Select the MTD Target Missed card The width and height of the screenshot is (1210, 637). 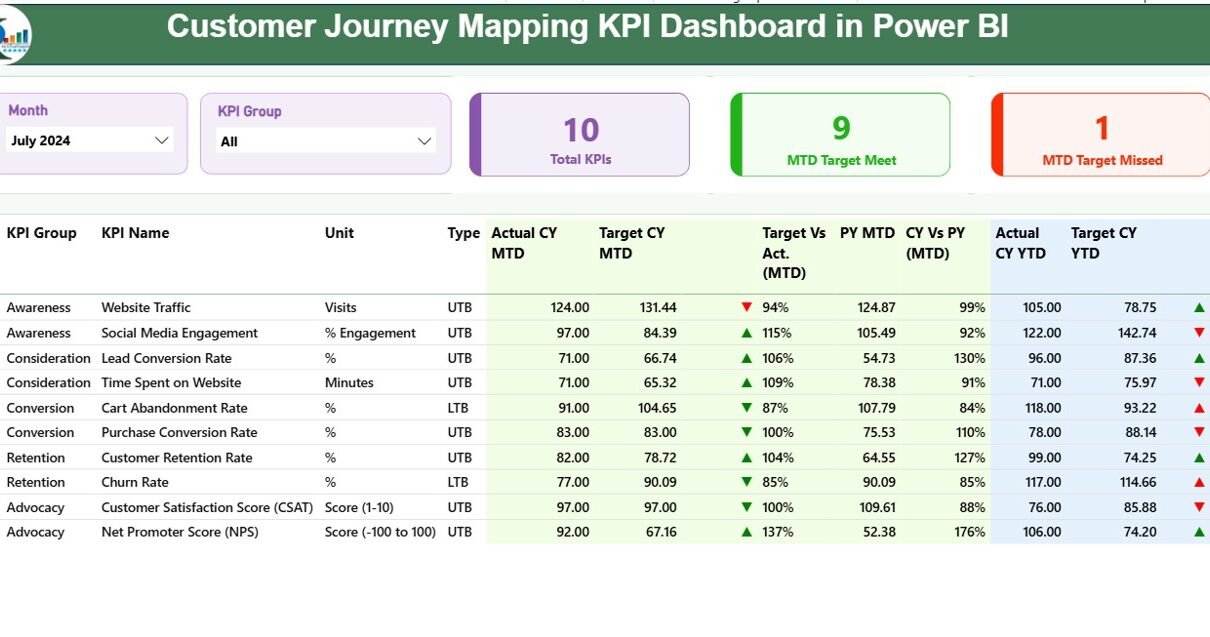coord(1101,135)
